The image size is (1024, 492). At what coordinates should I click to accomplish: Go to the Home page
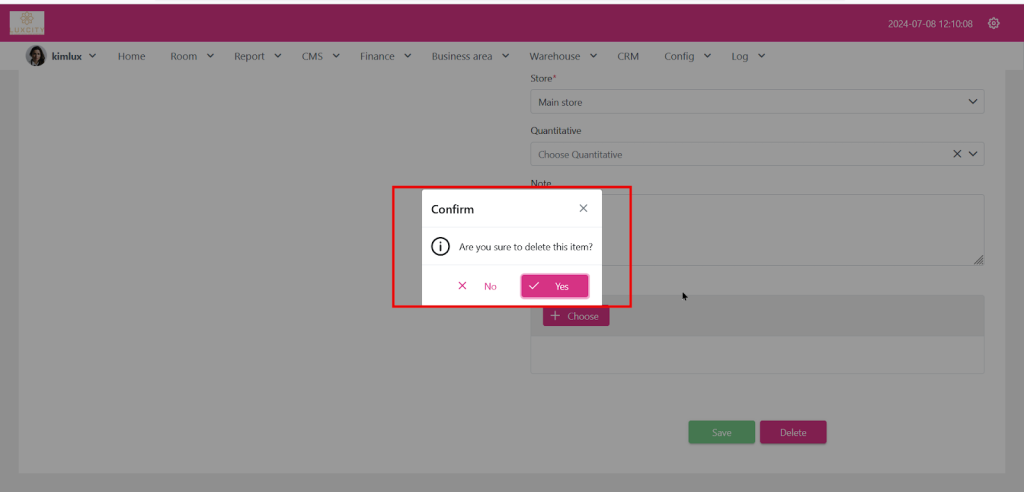pos(131,57)
